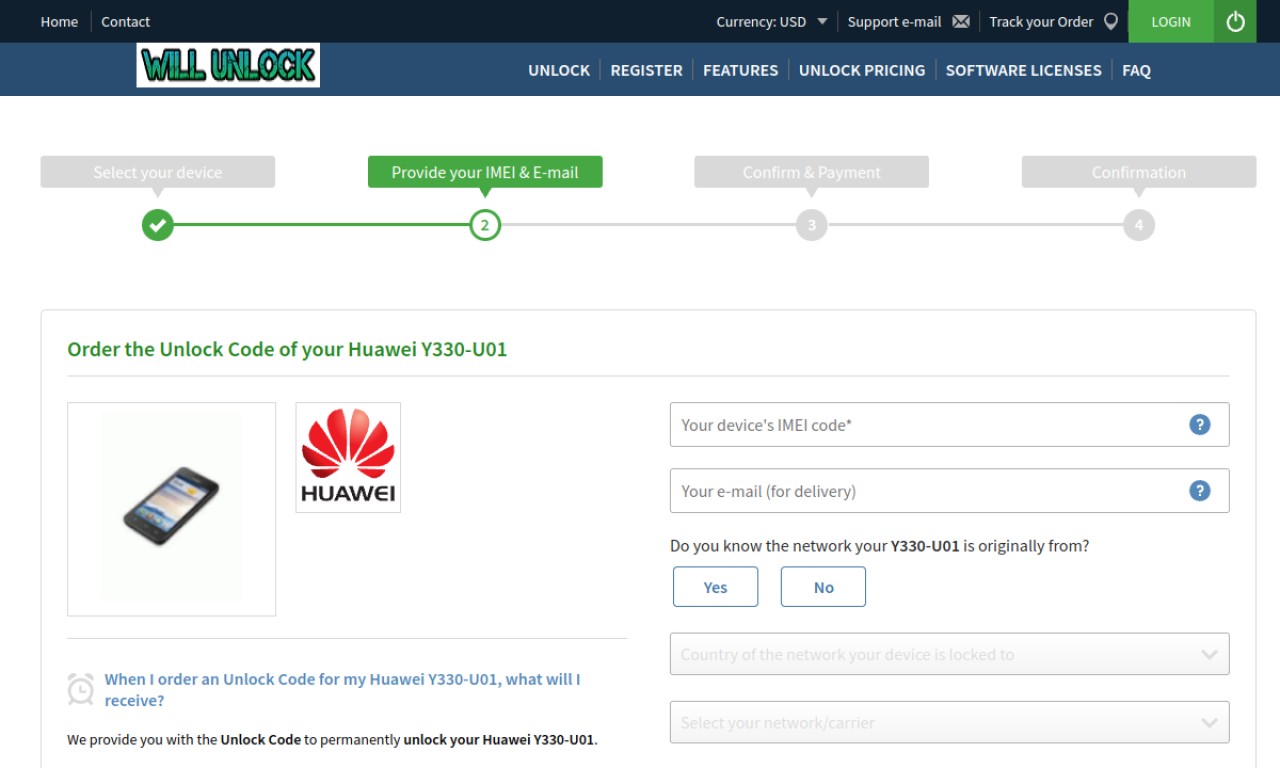Click the Support e-mail envelope icon

[961, 21]
